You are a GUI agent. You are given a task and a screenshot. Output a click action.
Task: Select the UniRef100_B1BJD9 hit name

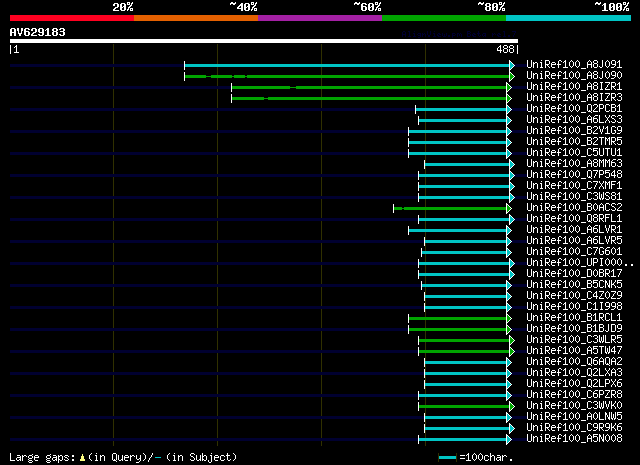click(574, 328)
